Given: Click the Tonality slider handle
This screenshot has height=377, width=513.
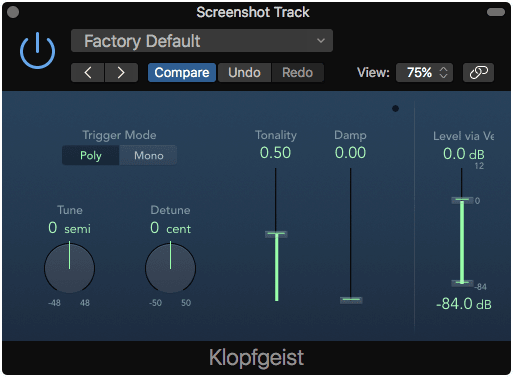Looking at the screenshot, I should click(276, 234).
